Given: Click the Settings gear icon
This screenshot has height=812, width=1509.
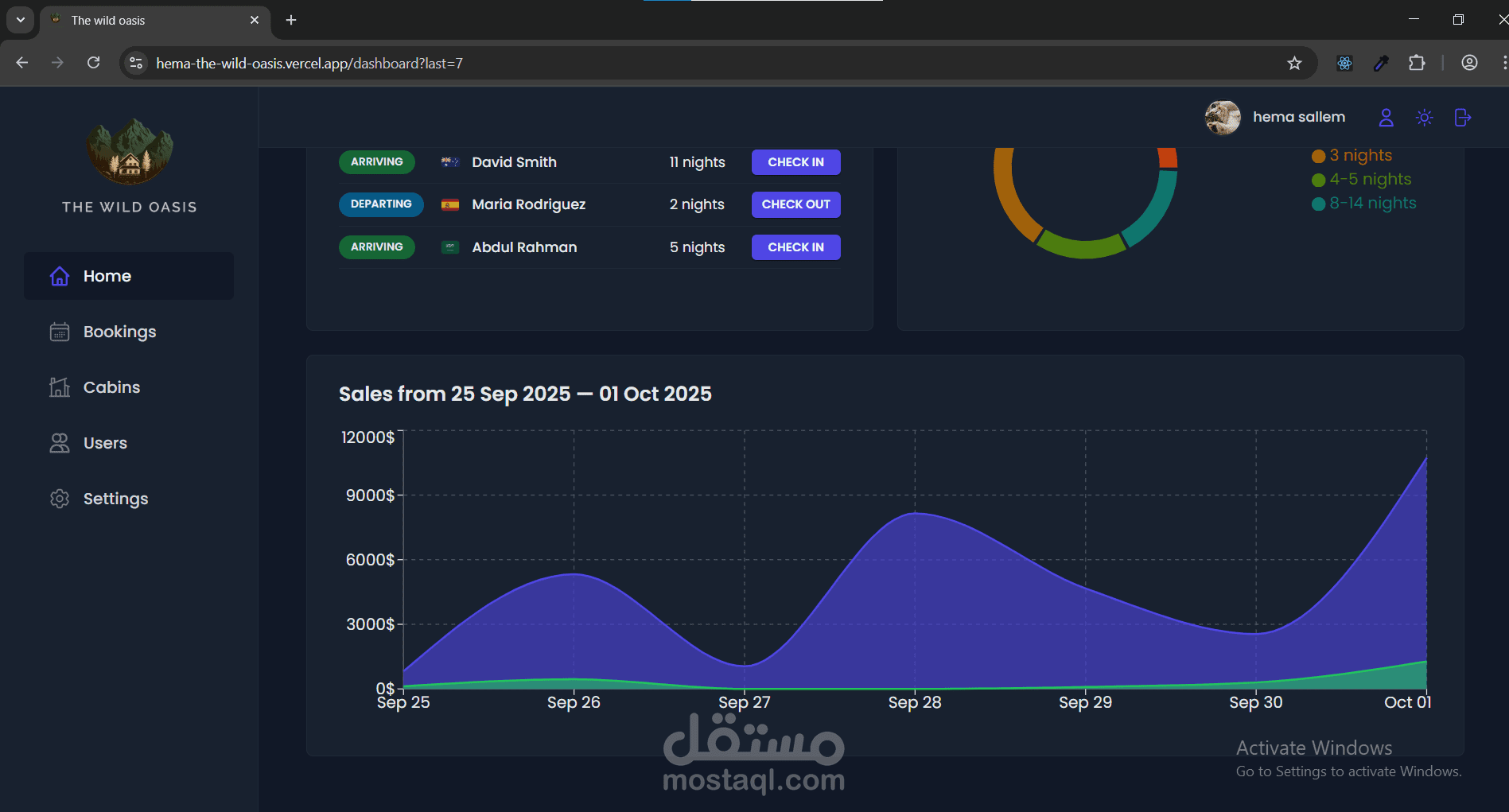Looking at the screenshot, I should 60,499.
